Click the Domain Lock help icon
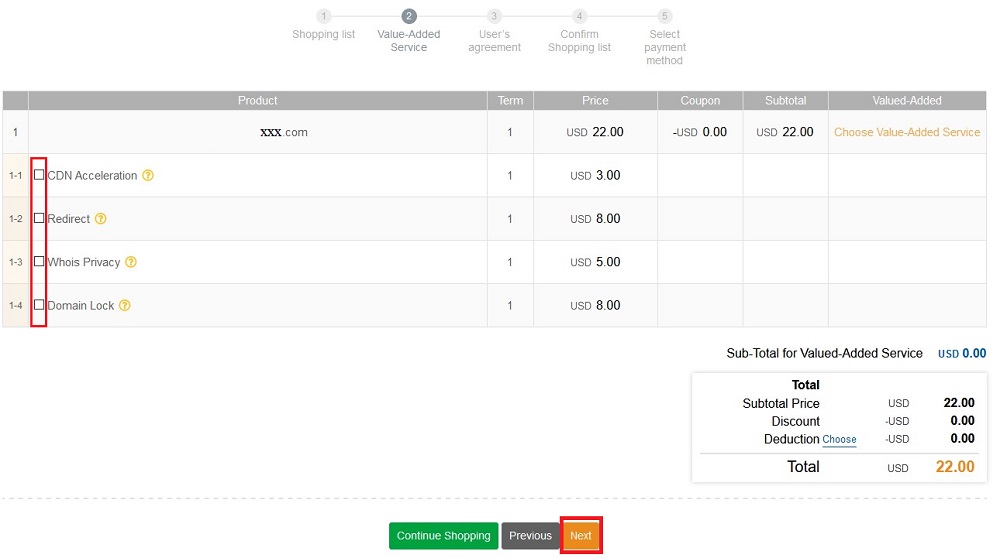This screenshot has height=558, width=1000. pyautogui.click(x=125, y=306)
